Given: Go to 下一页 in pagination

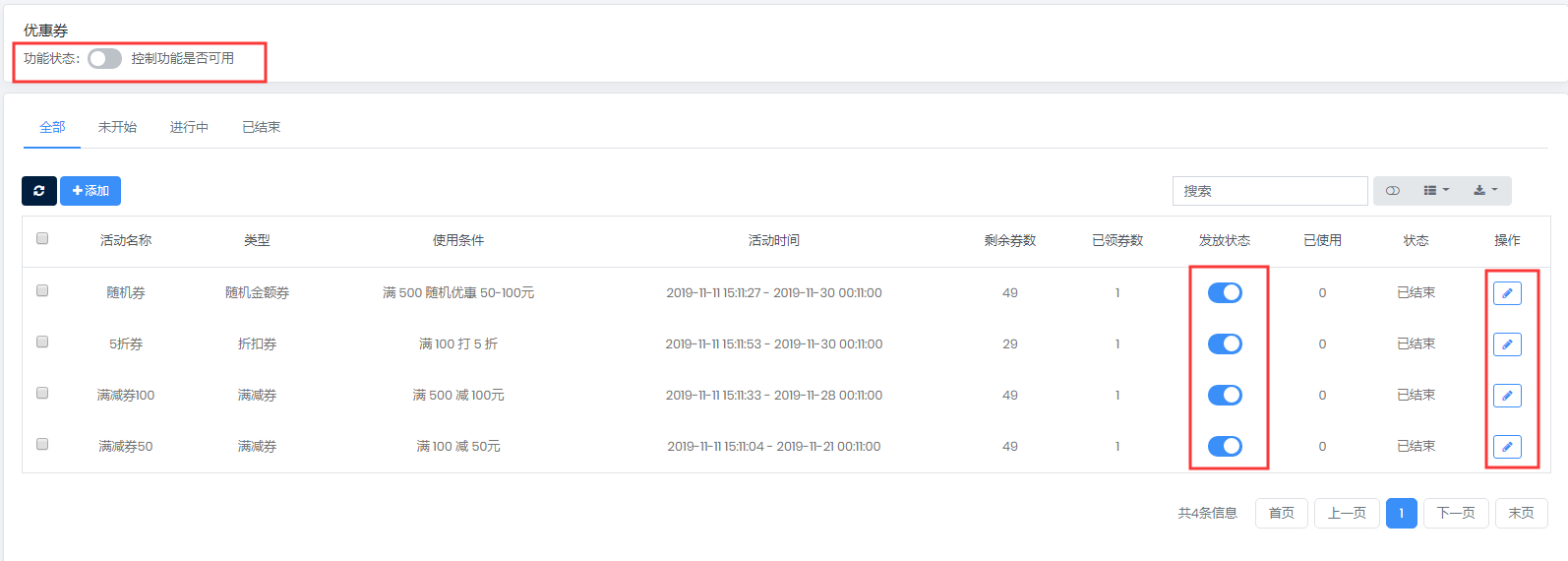Looking at the screenshot, I should tap(1456, 514).
